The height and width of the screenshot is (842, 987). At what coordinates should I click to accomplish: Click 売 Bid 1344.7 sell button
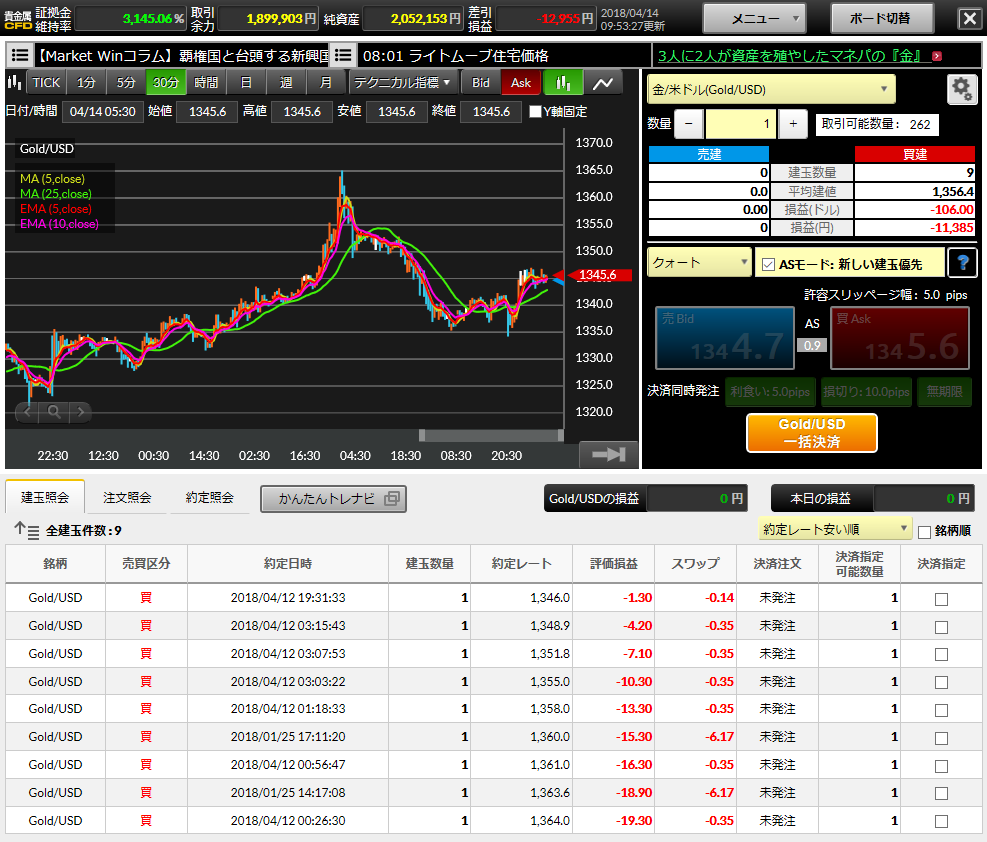(725, 338)
